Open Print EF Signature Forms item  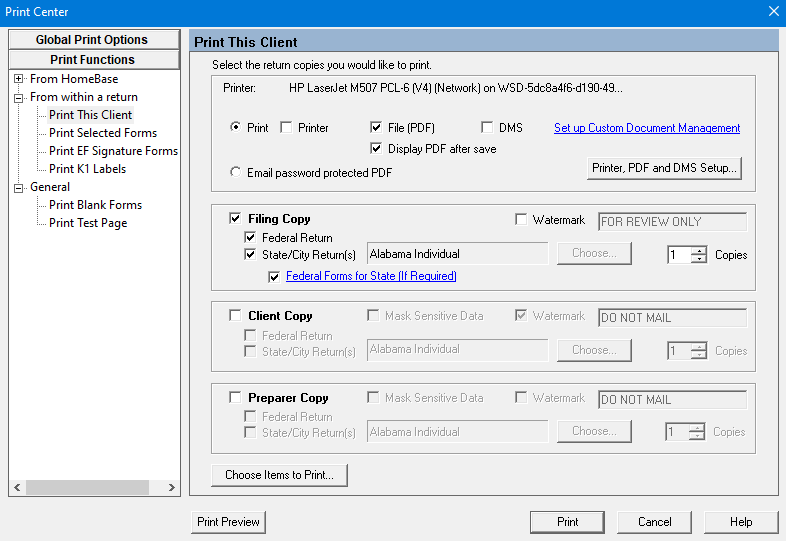(x=113, y=151)
